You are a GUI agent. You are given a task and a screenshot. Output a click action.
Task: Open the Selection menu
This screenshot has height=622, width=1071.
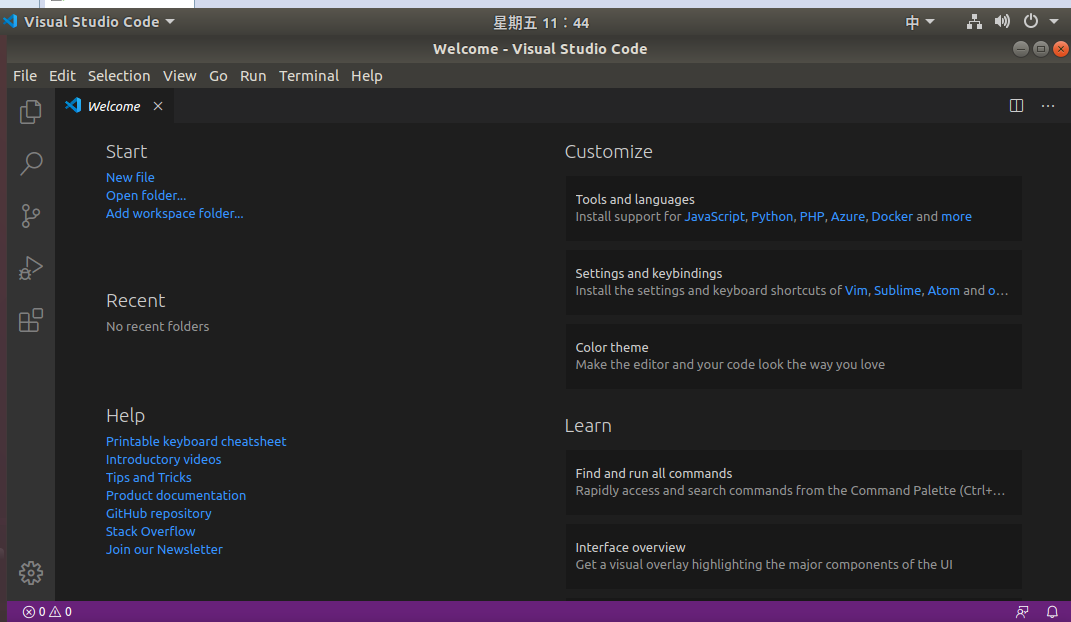119,76
